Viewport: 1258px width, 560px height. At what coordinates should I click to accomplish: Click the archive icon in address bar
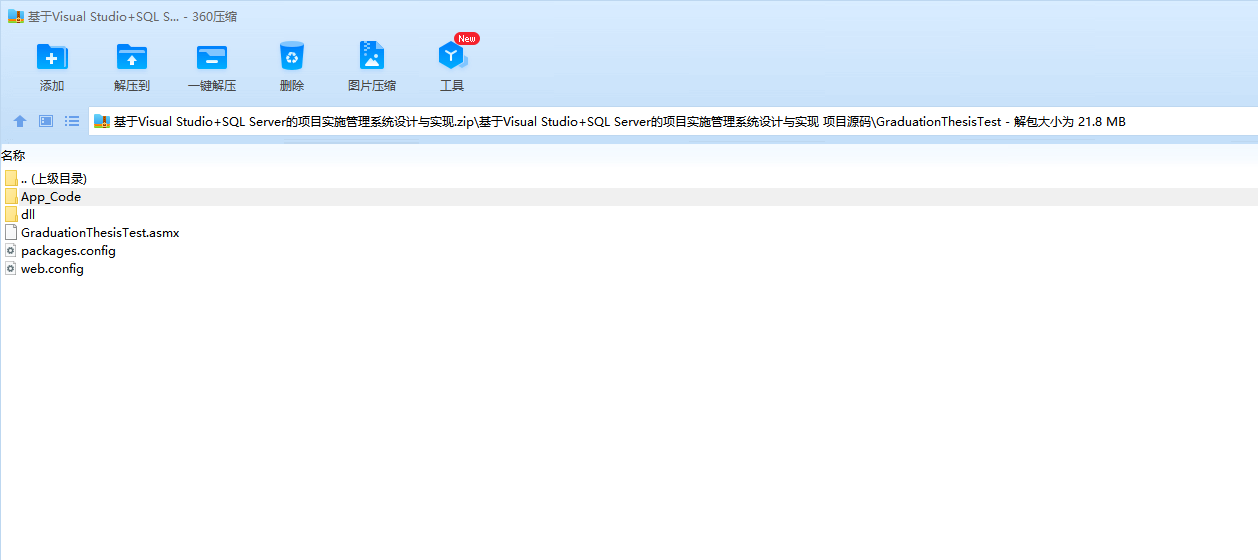point(102,121)
